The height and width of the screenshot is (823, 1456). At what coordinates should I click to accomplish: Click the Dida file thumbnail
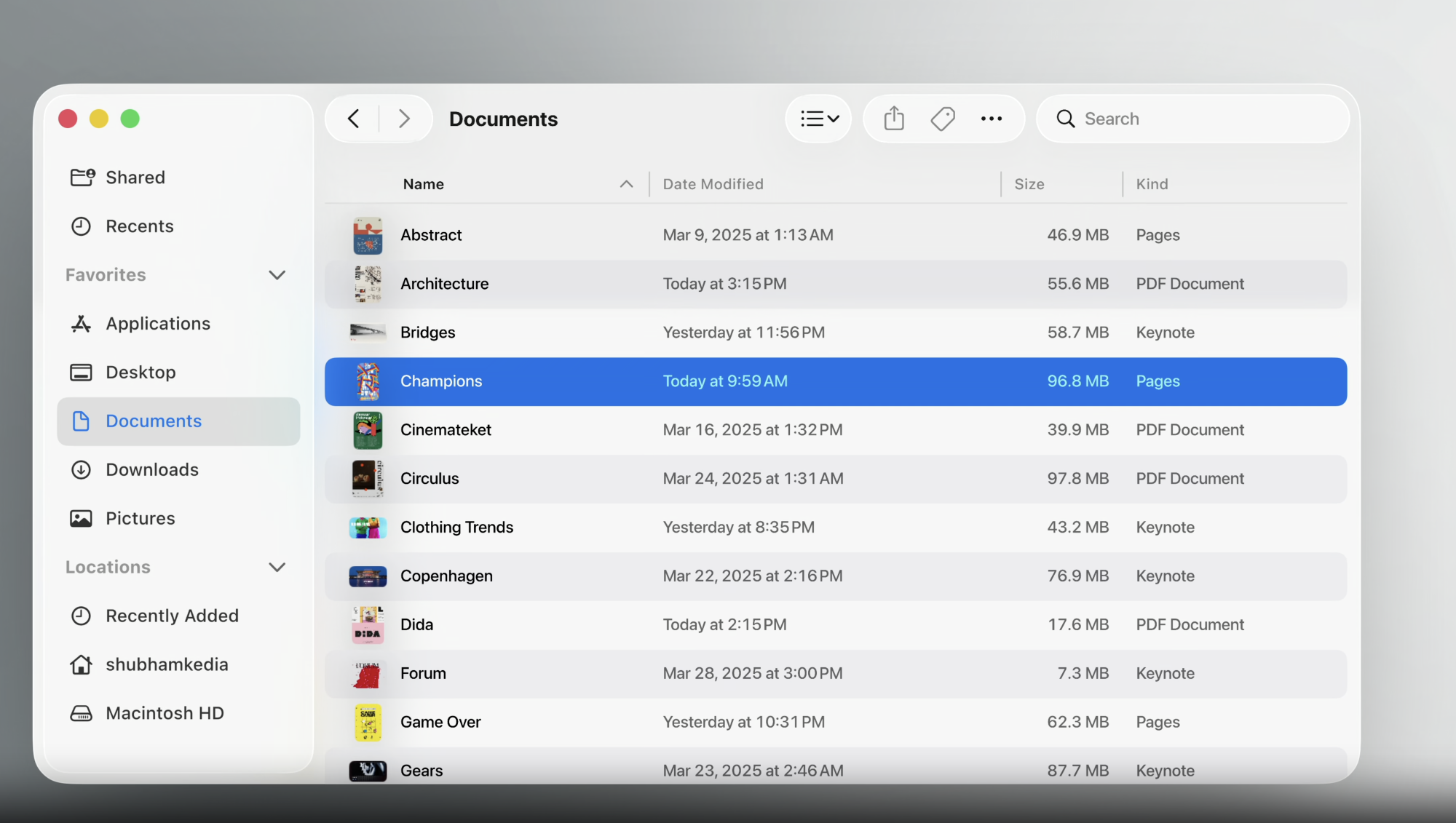pos(368,625)
